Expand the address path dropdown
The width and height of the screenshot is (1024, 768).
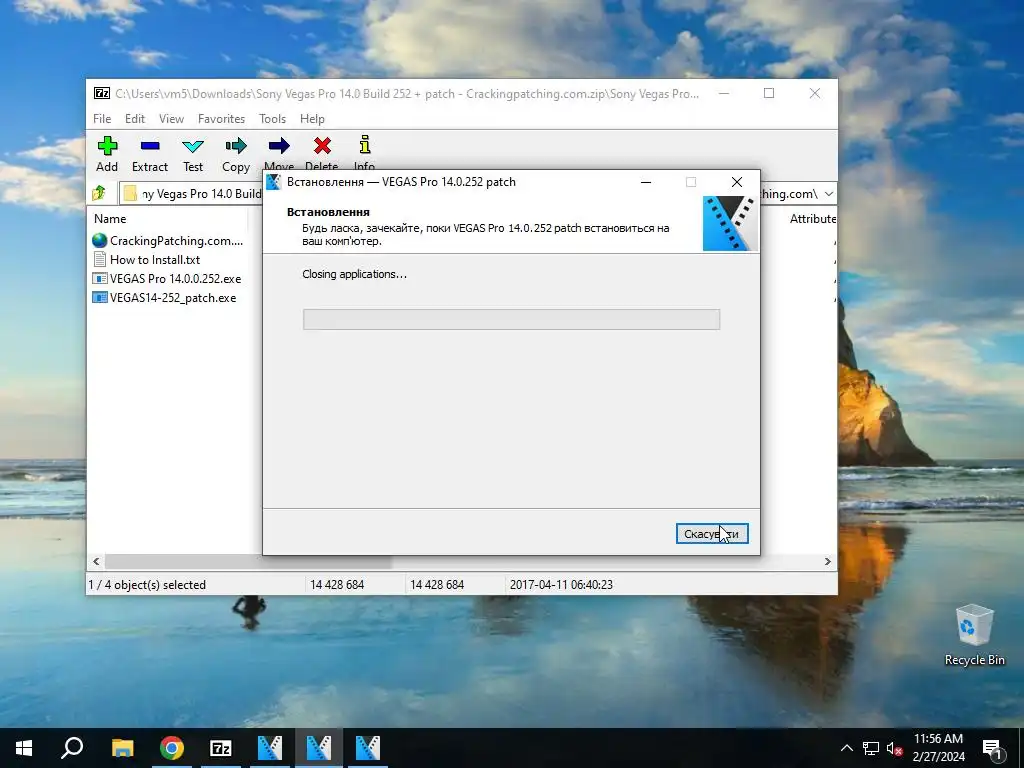coord(829,193)
